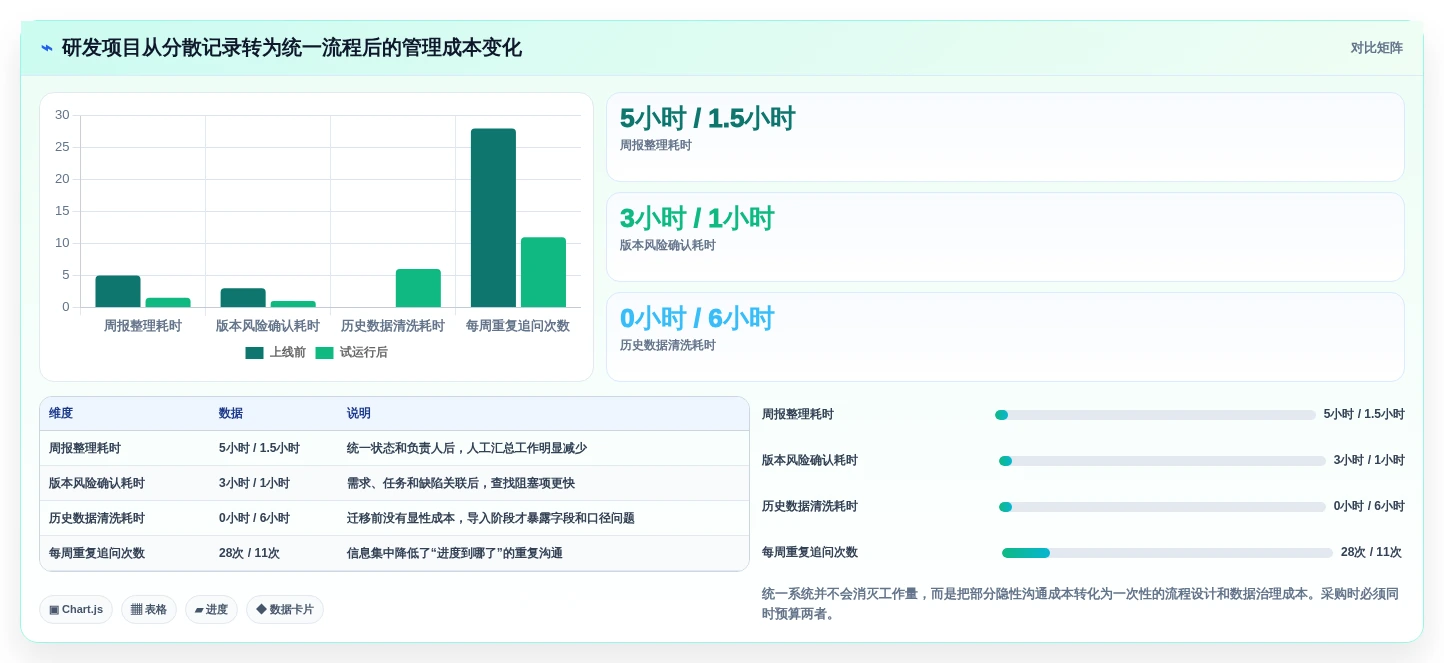Click the 周报整理耗时 试运行后 bar
The height and width of the screenshot is (663, 1444).
tap(168, 302)
